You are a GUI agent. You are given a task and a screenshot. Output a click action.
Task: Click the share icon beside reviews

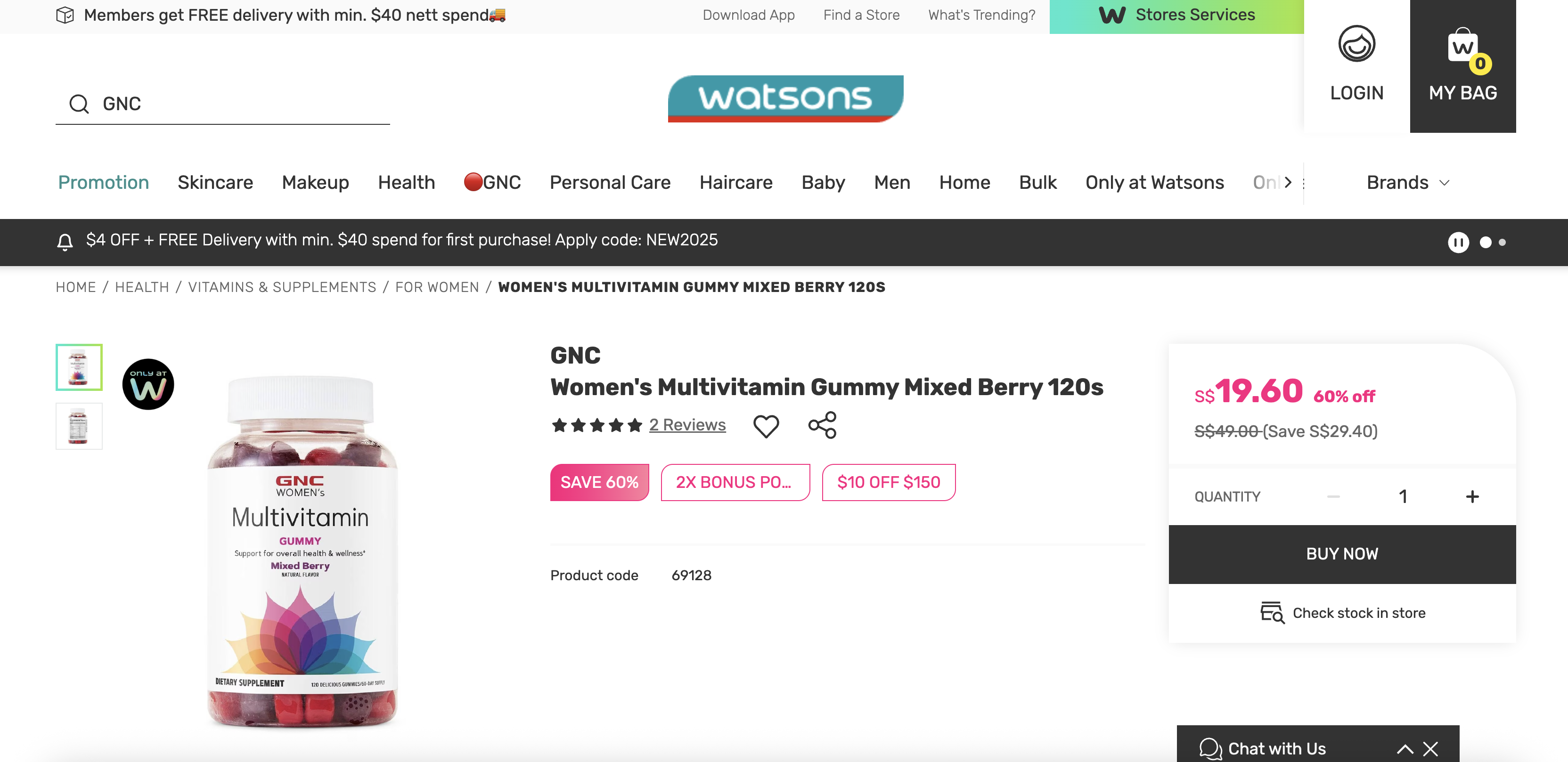click(822, 425)
